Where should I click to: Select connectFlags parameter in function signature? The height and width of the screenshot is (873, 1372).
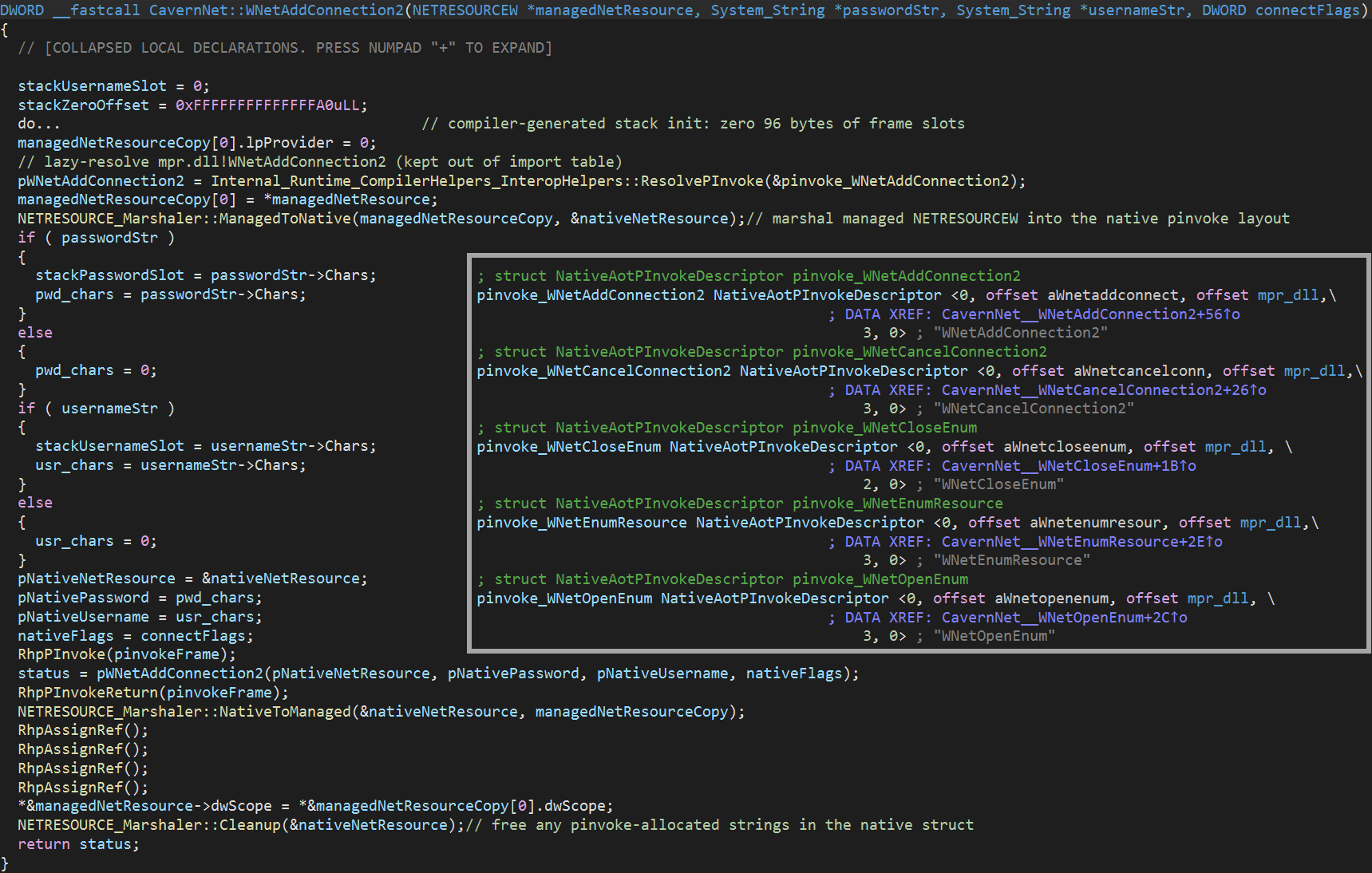1307,10
